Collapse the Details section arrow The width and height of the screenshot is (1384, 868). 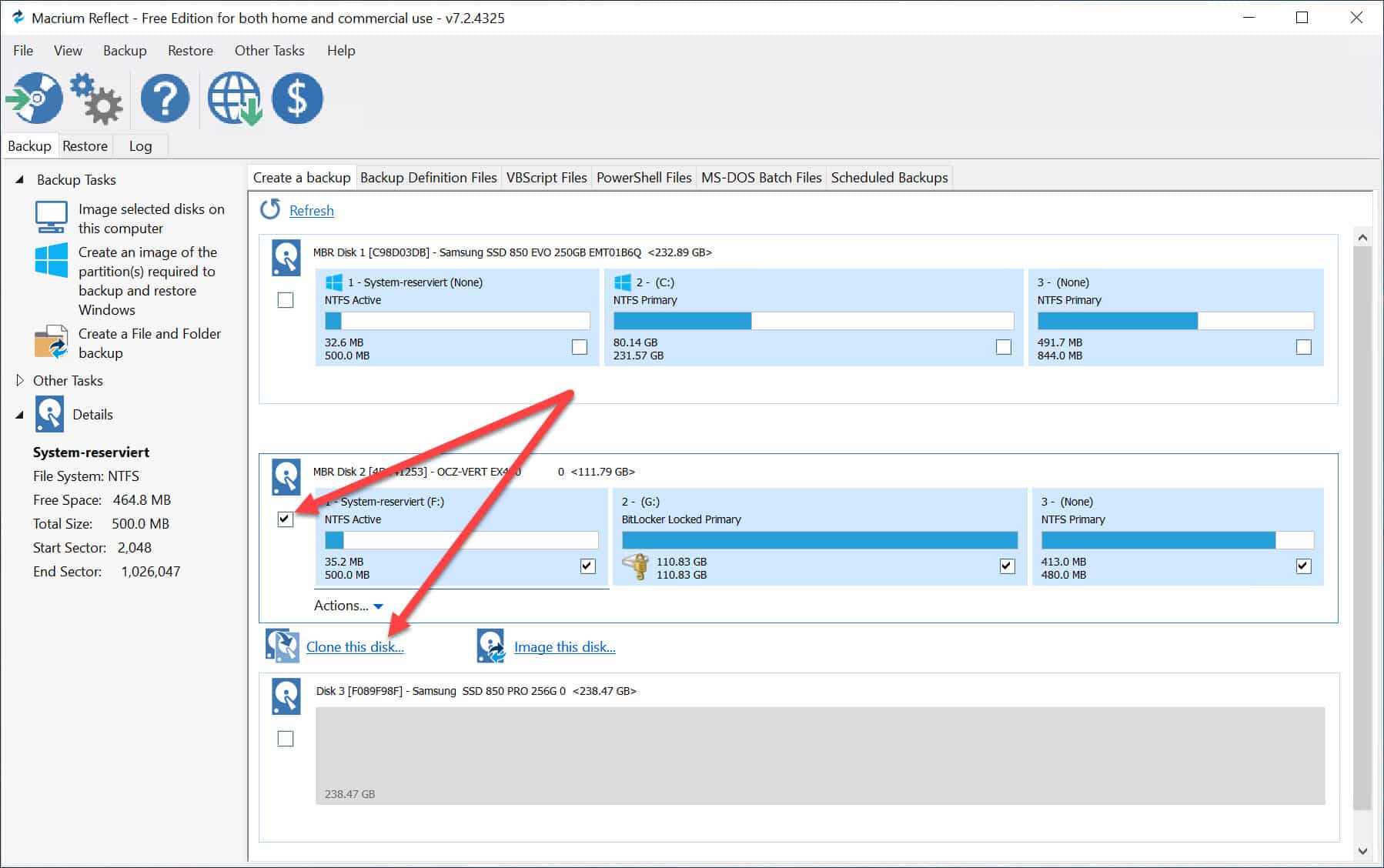point(20,415)
